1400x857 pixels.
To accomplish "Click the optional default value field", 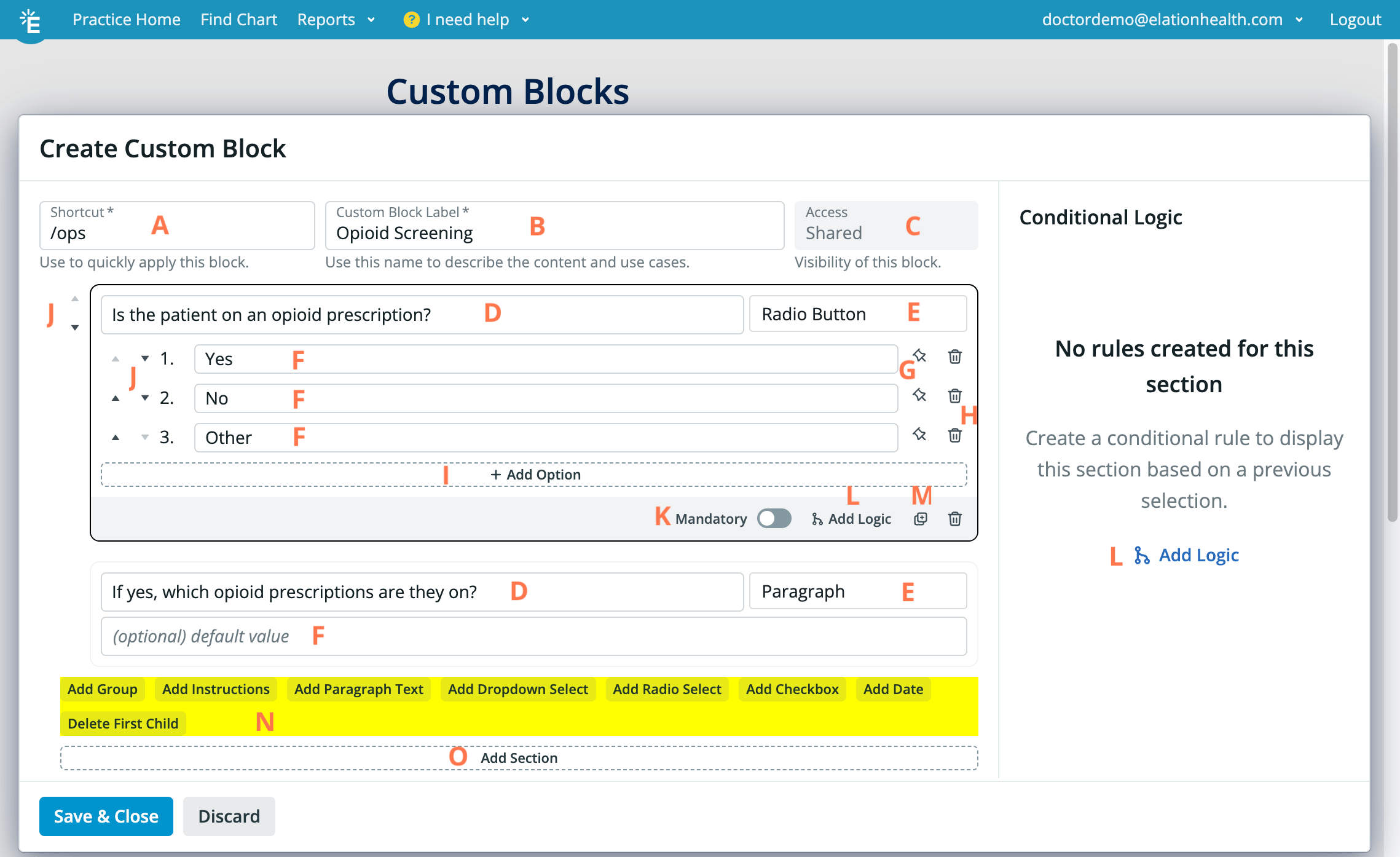I will coord(534,636).
